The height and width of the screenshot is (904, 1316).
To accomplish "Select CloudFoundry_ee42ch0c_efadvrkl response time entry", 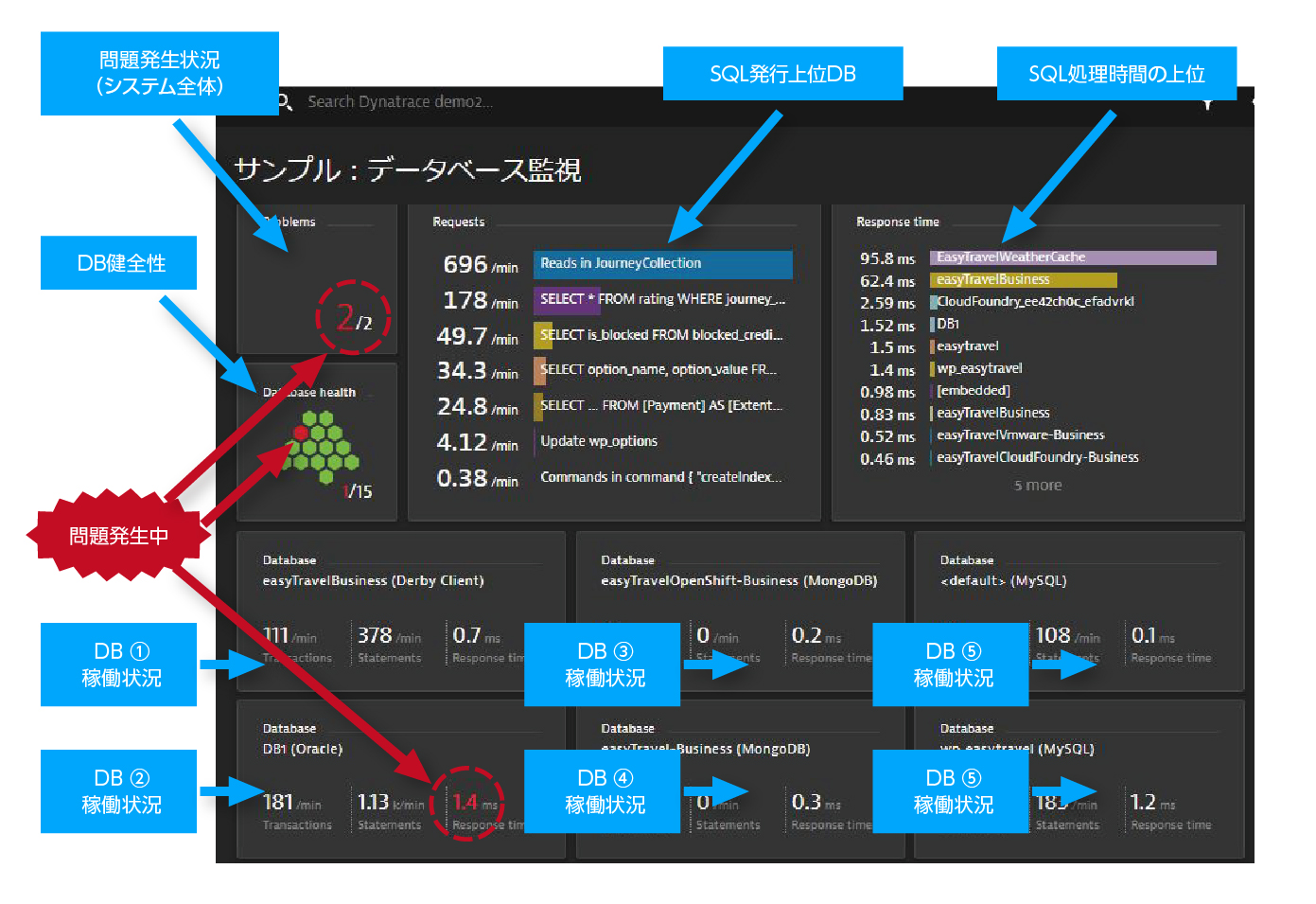I will click(1032, 302).
